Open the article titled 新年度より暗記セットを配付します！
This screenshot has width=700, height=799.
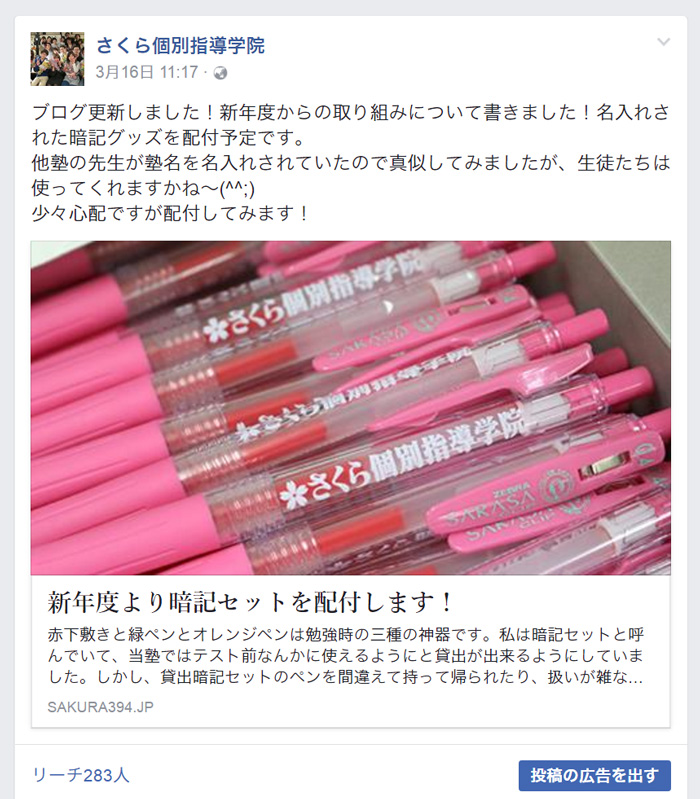250,602
